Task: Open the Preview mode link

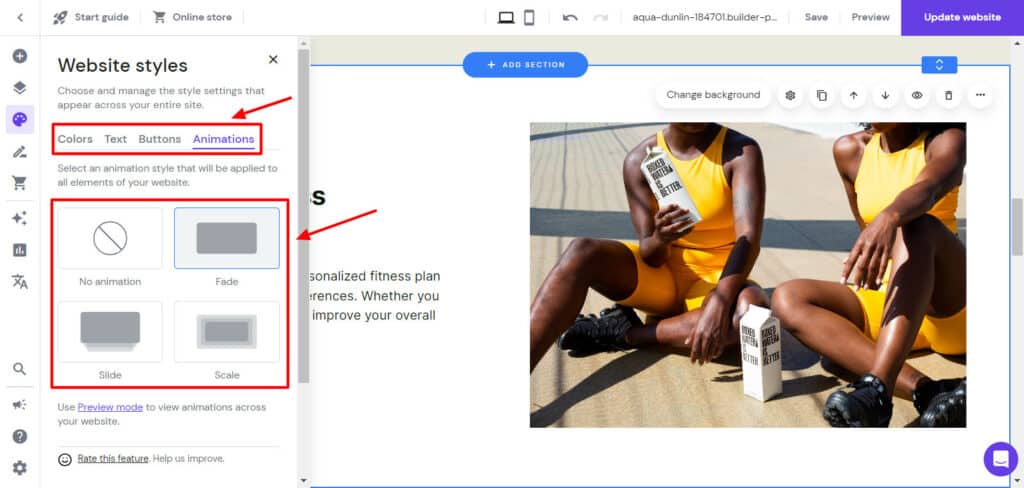Action: (110, 407)
